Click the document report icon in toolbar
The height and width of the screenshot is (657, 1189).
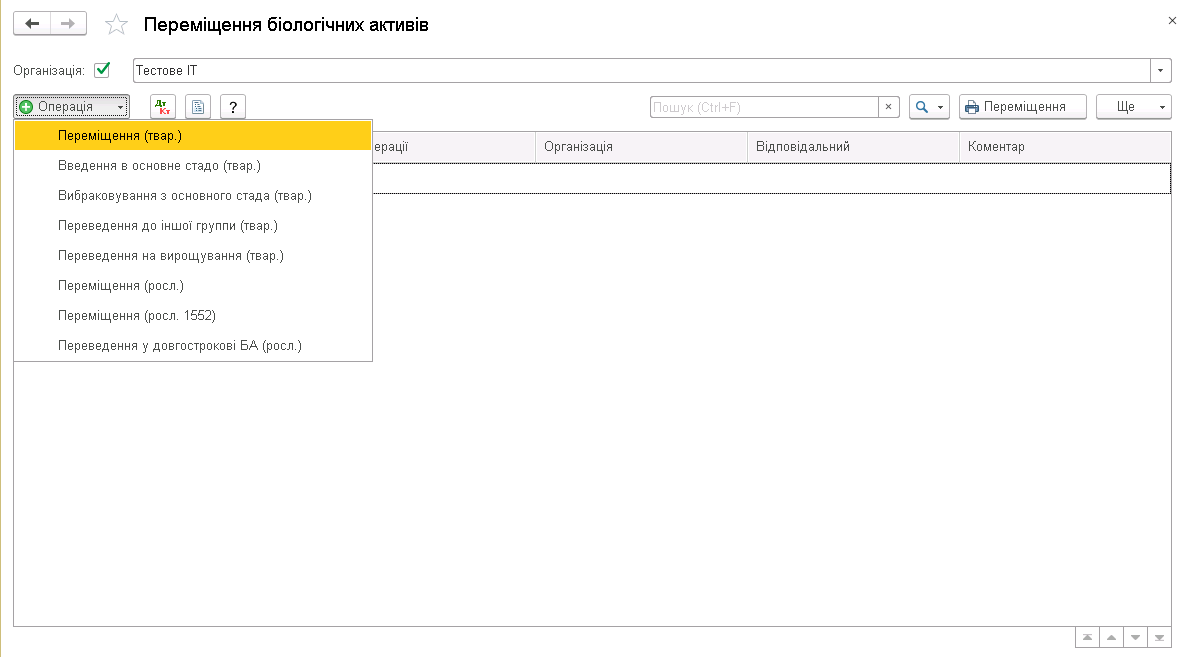pyautogui.click(x=198, y=107)
